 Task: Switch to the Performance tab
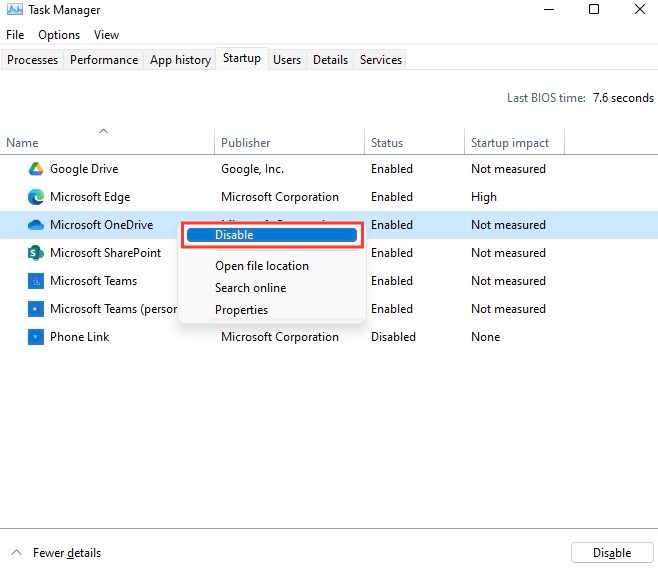coord(104,60)
